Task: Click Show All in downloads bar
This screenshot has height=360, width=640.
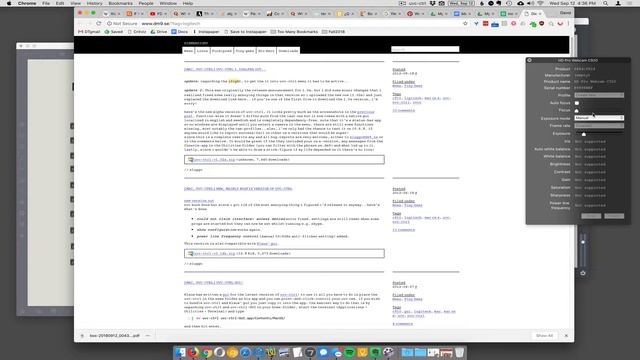Action: [544, 336]
